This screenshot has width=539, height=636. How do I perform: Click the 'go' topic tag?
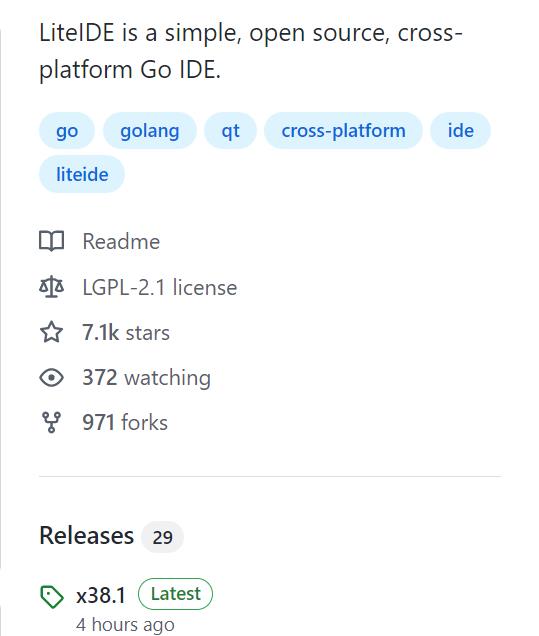click(67, 131)
